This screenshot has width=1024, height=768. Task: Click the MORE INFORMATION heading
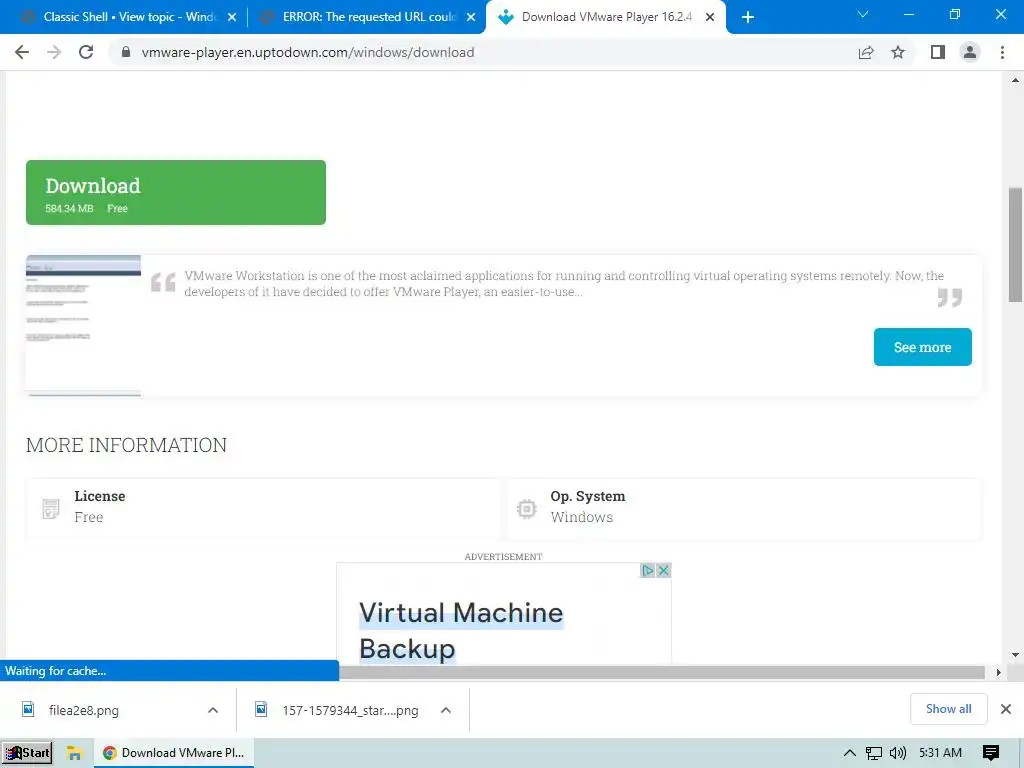click(x=126, y=445)
